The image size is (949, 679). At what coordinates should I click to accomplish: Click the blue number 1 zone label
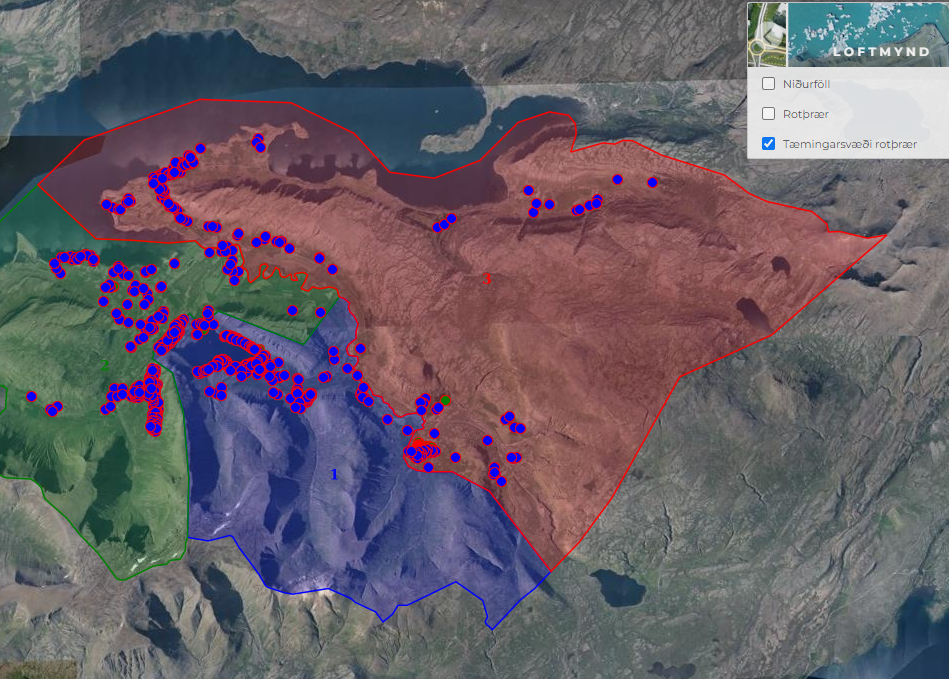(334, 474)
